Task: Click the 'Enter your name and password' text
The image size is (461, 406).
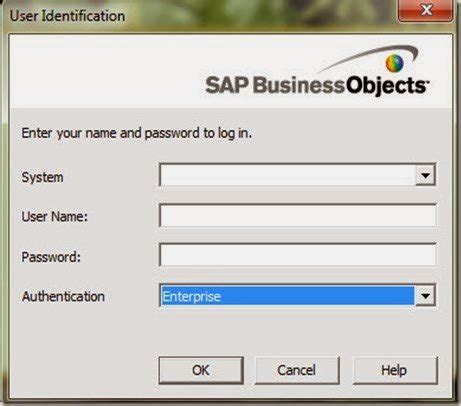Action: 137,133
